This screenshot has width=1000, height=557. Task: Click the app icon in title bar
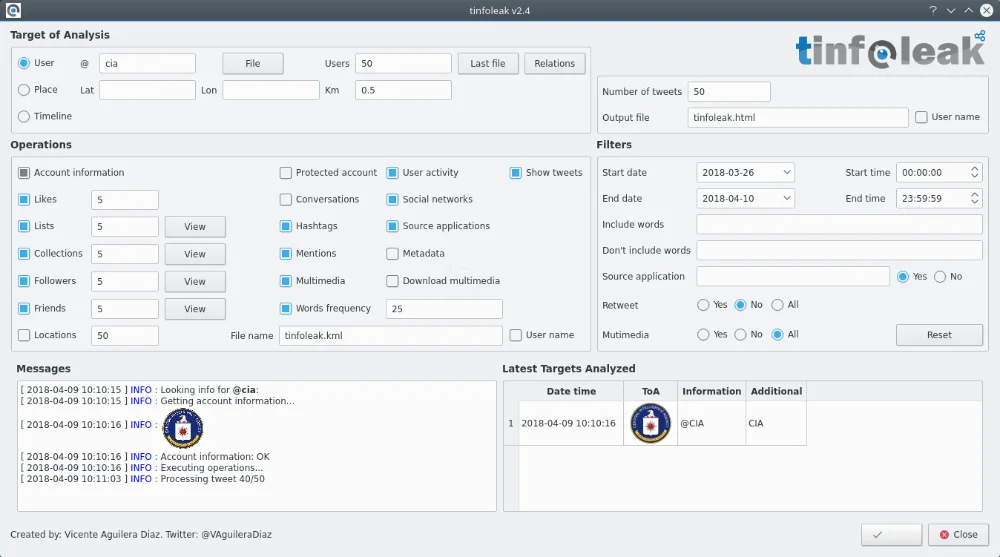(11, 10)
